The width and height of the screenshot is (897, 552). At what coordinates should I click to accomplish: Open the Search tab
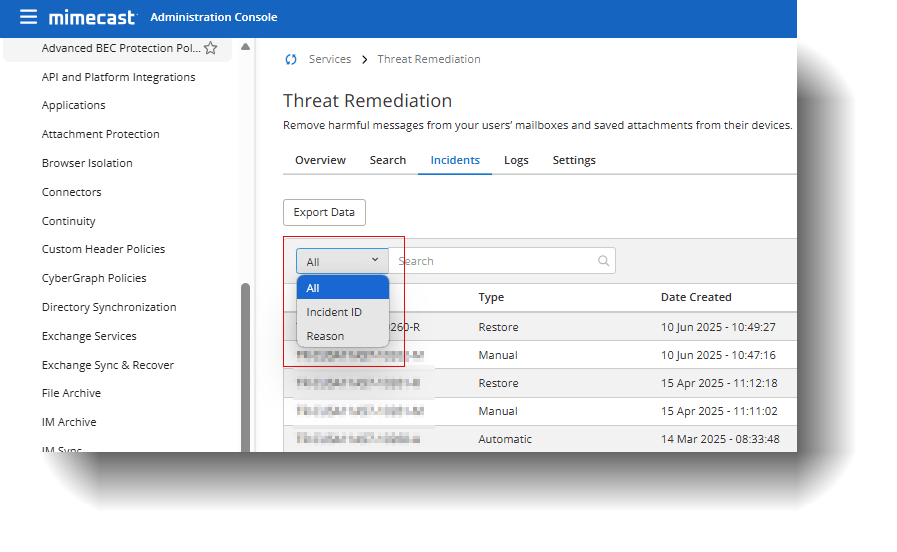click(x=387, y=160)
